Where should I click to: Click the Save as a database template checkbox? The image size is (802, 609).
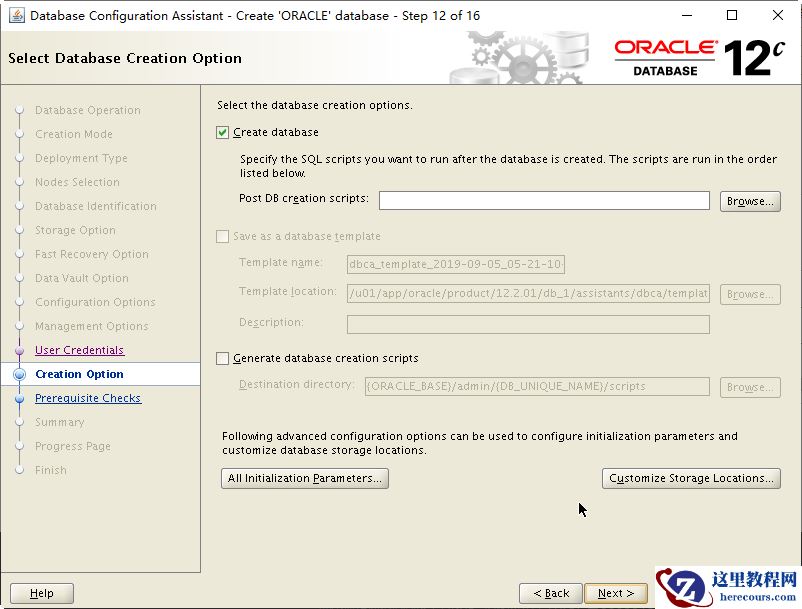(x=222, y=236)
